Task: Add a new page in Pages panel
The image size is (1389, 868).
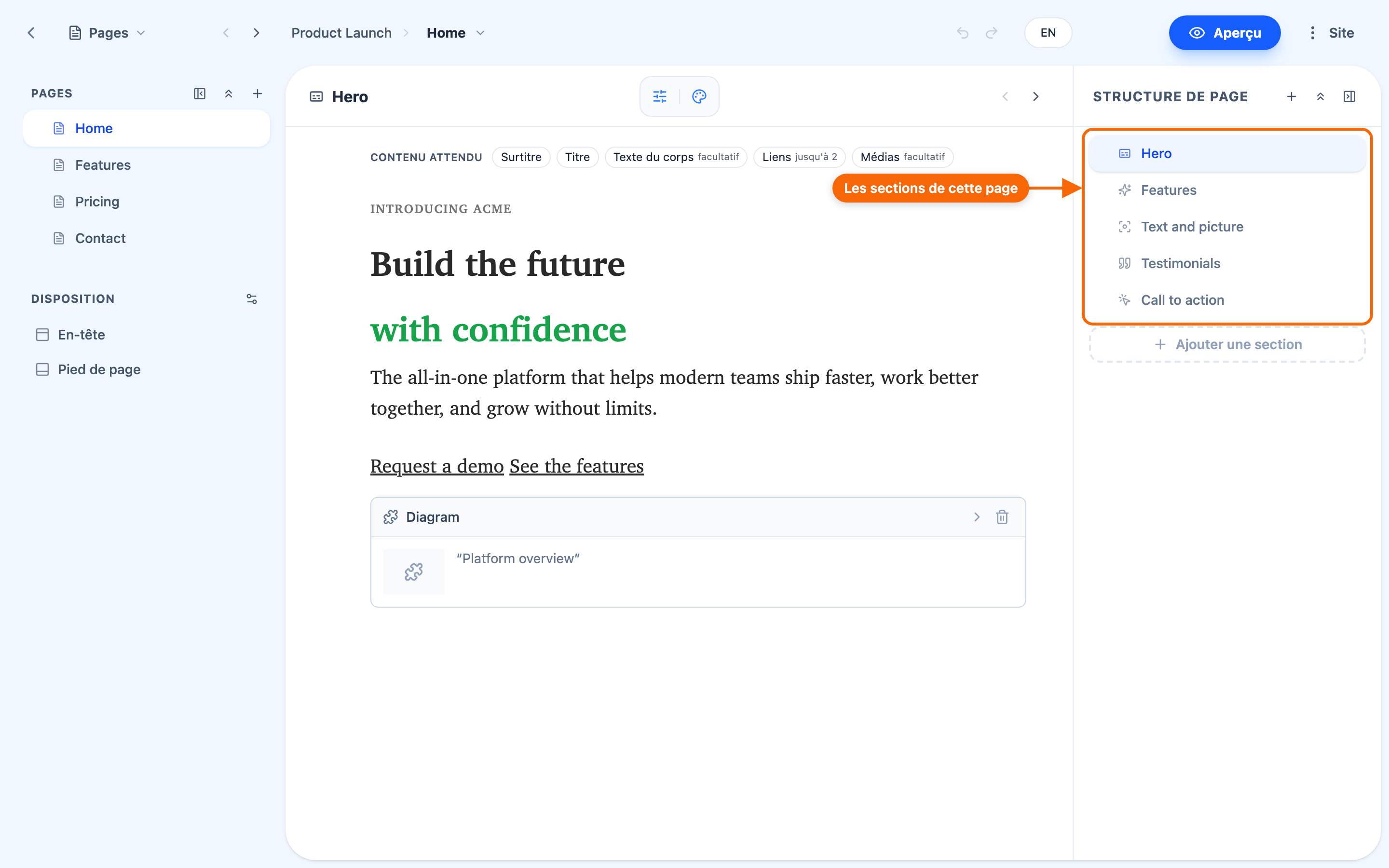Action: (258, 94)
